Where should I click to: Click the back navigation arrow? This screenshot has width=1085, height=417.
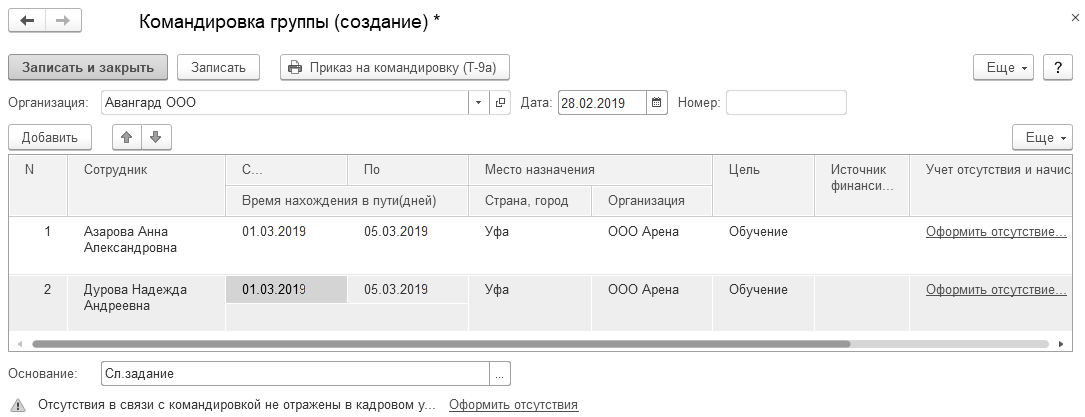coord(27,21)
